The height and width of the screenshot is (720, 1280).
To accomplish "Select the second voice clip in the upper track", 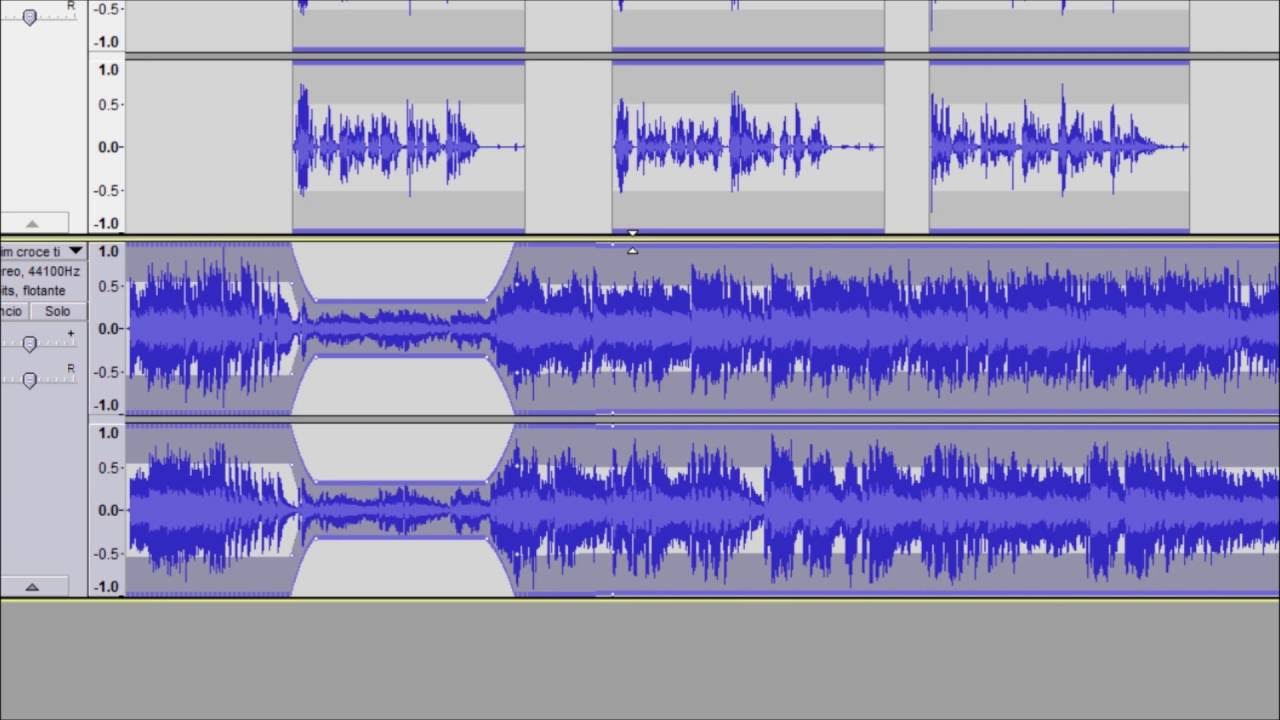I will click(748, 147).
